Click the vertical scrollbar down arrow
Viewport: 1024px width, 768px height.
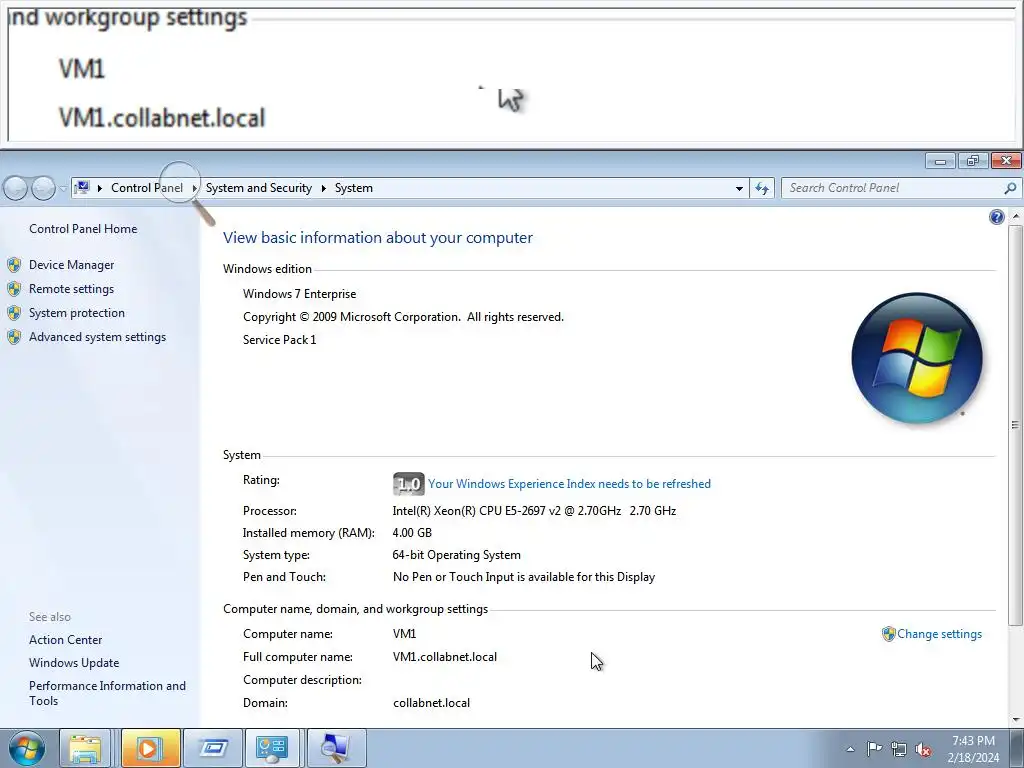pyautogui.click(x=1015, y=720)
